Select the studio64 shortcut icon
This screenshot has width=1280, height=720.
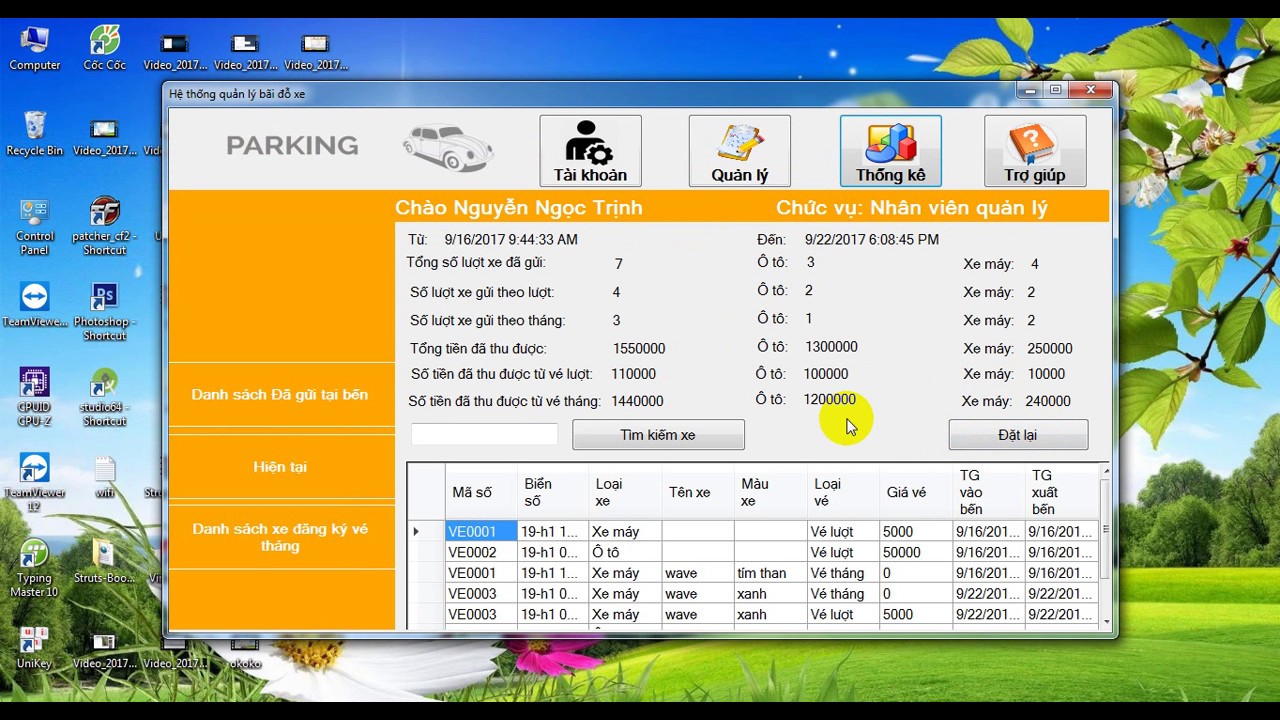pyautogui.click(x=104, y=397)
